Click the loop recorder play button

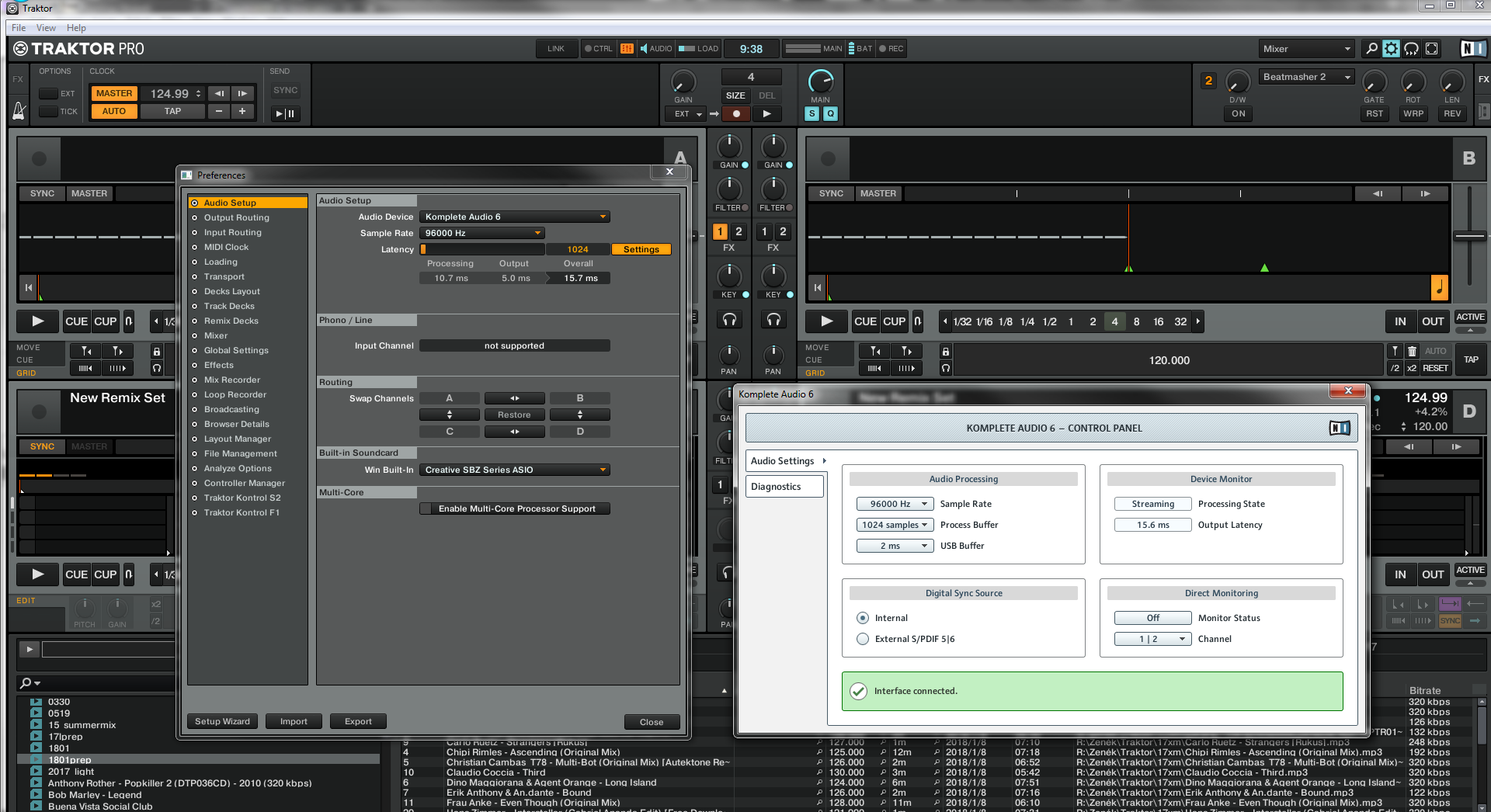(x=767, y=114)
